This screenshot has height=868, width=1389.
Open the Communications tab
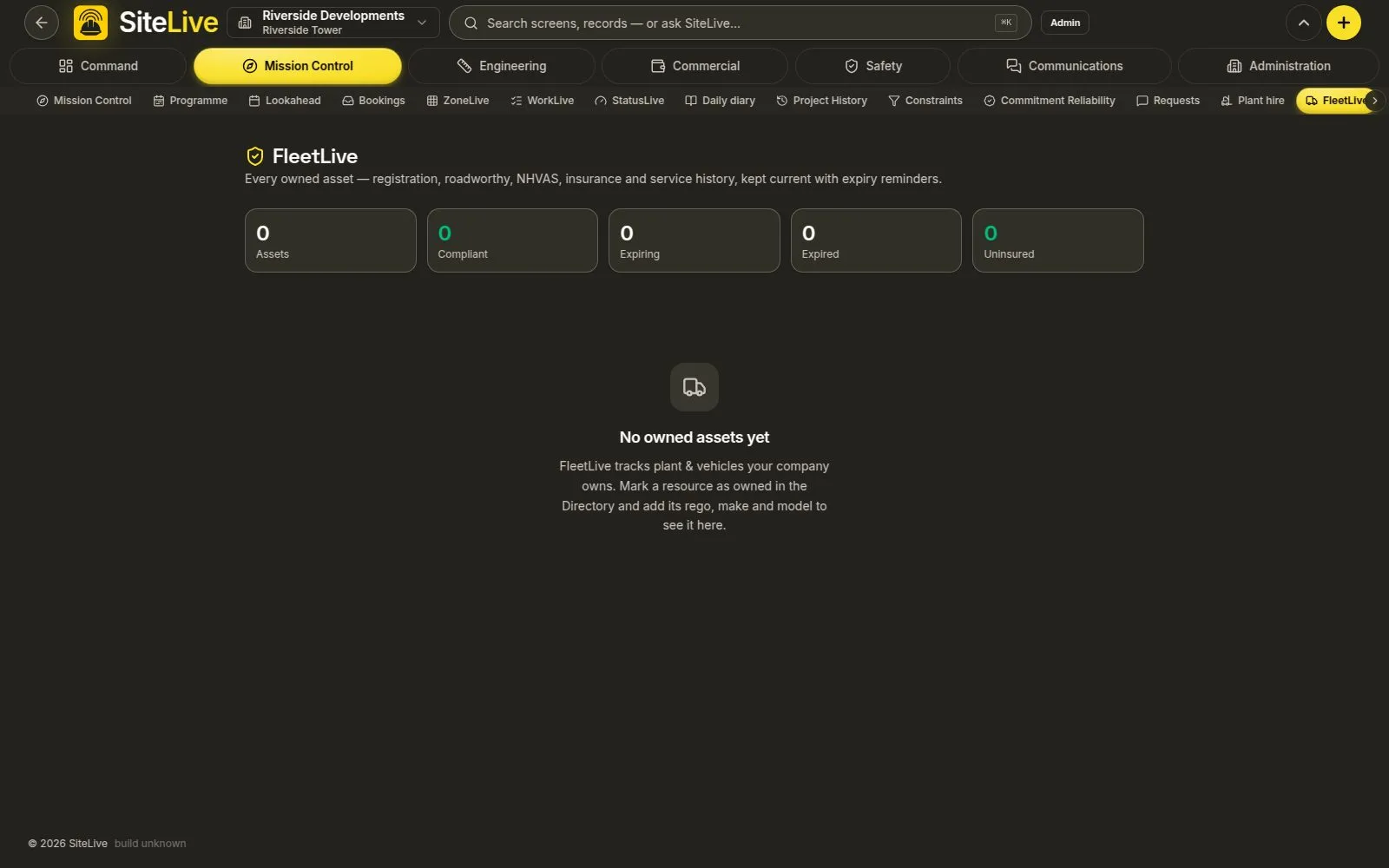click(x=1064, y=66)
